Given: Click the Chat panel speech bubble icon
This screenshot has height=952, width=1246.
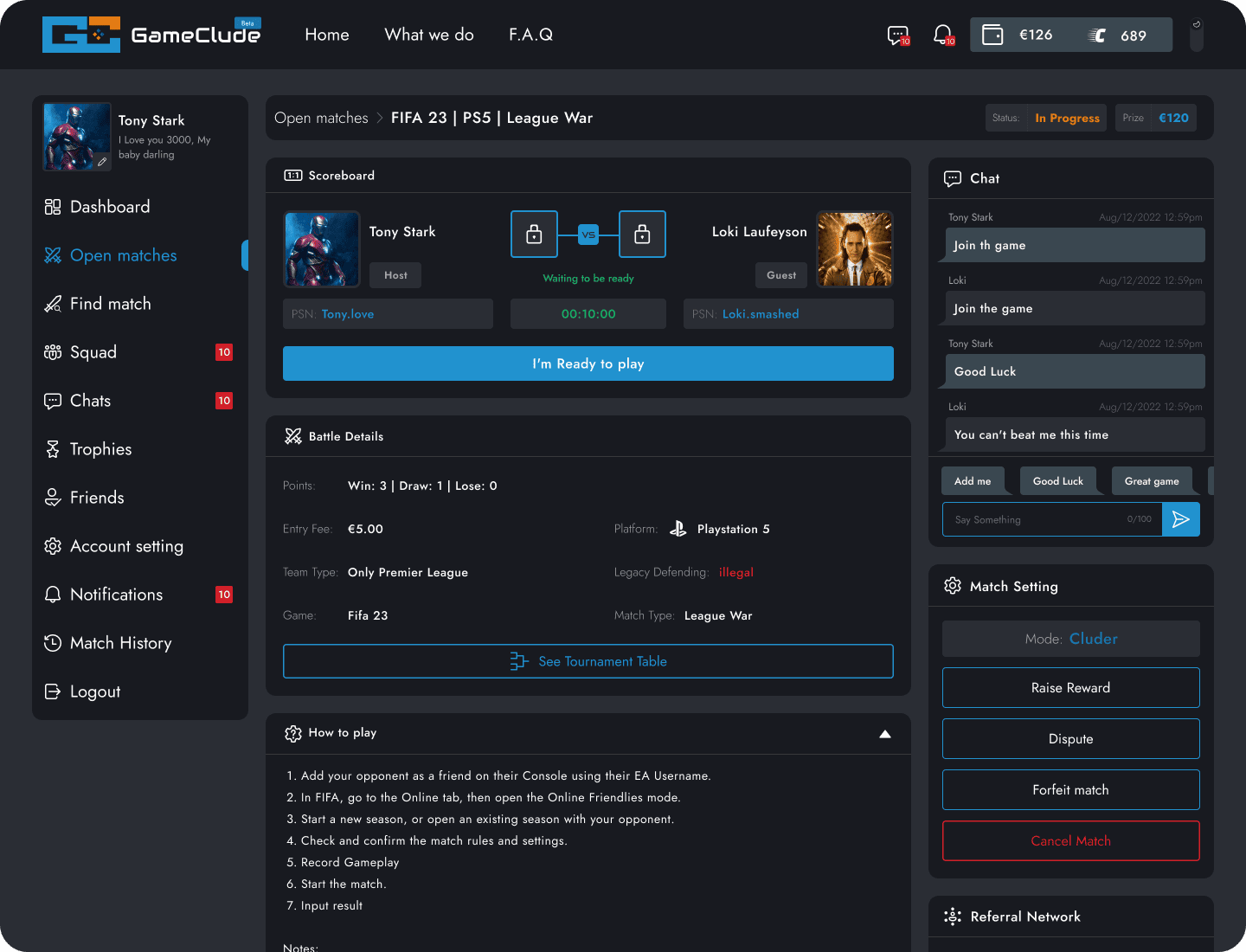Looking at the screenshot, I should [953, 178].
